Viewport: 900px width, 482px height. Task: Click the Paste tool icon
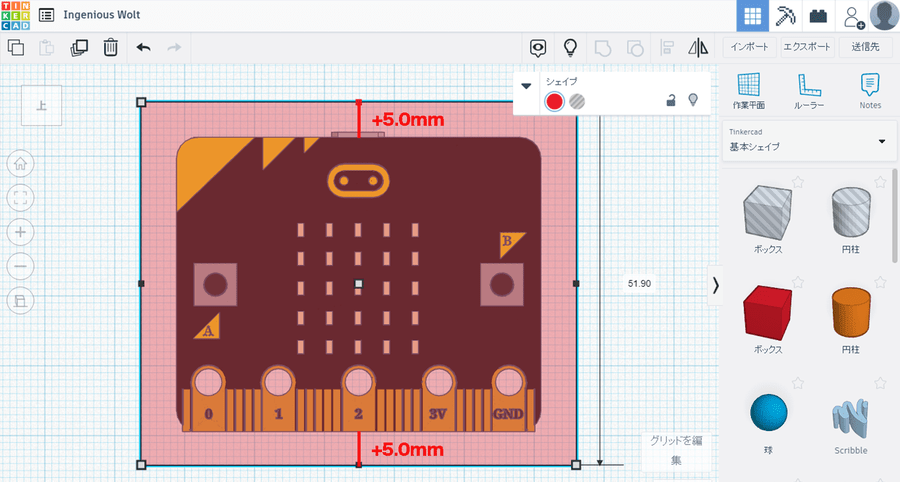pos(46,48)
